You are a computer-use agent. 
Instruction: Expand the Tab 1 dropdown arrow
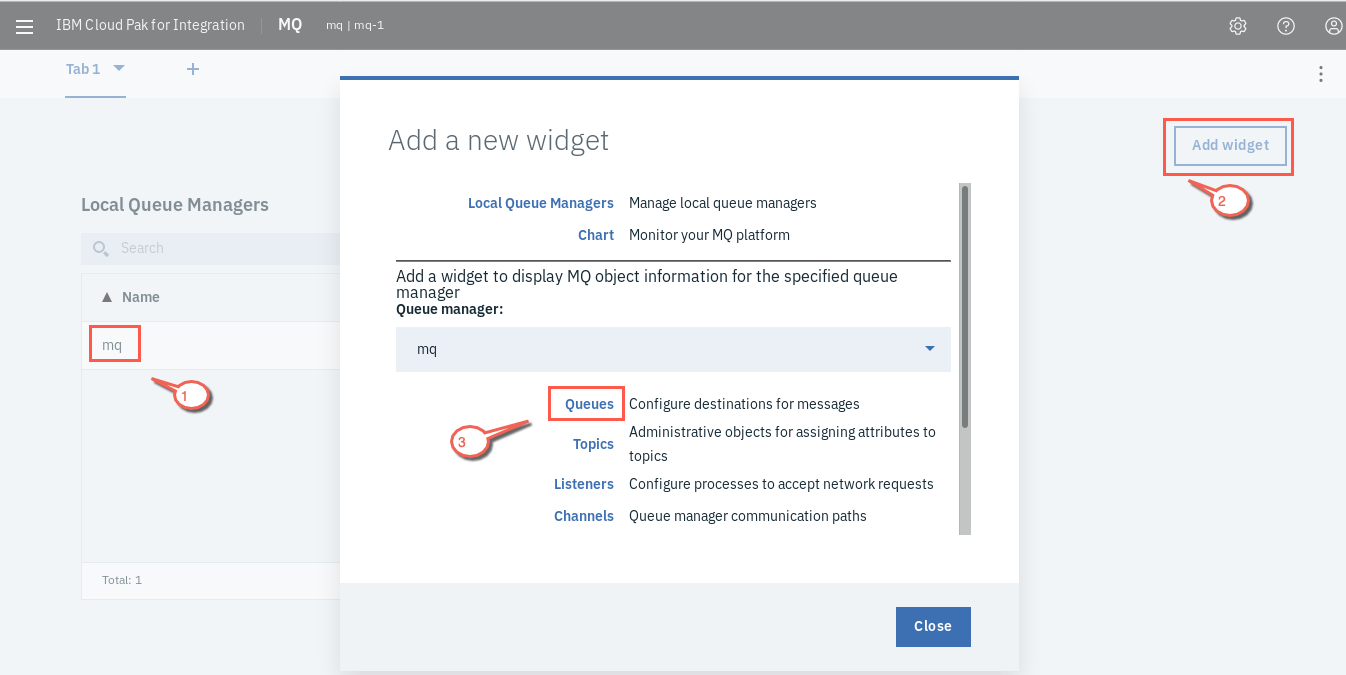[119, 68]
